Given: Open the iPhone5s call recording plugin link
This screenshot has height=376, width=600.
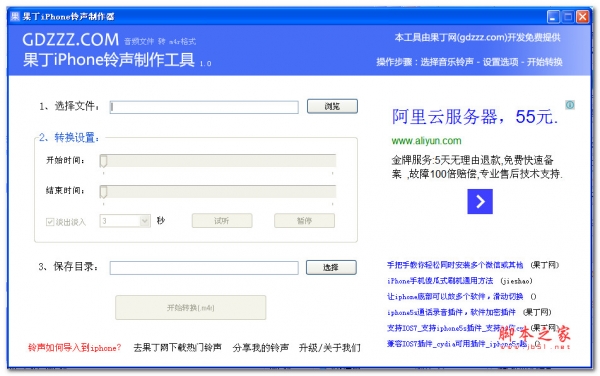Looking at the screenshot, I should click(451, 312).
